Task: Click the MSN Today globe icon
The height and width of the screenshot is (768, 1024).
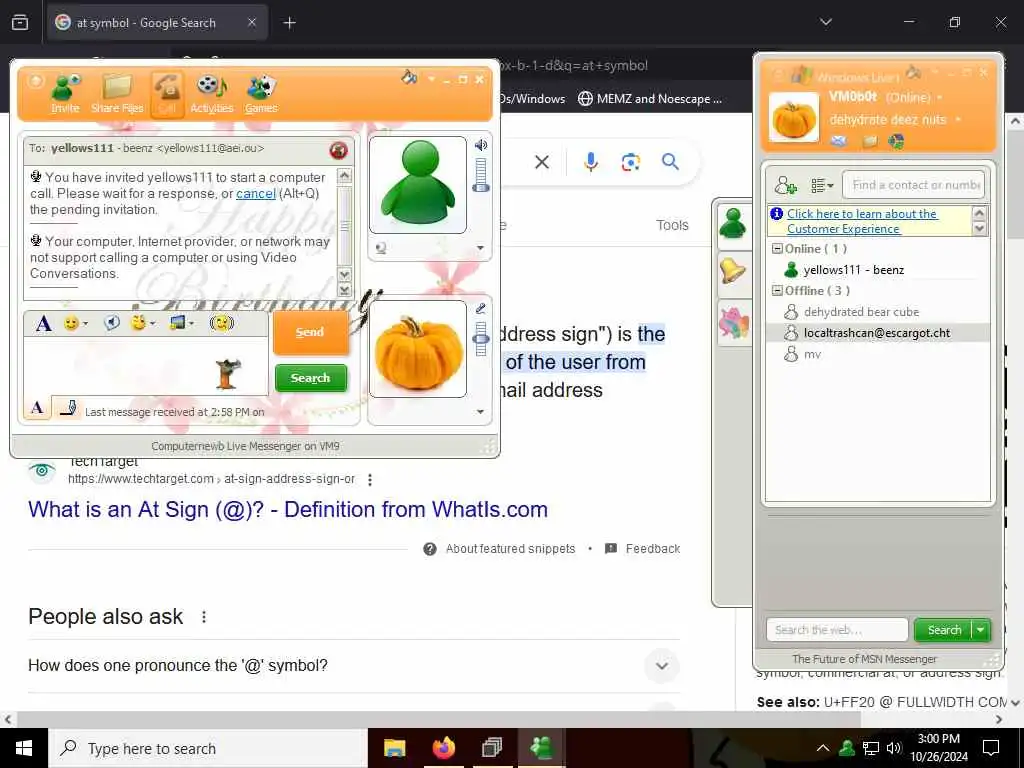Action: [x=896, y=141]
